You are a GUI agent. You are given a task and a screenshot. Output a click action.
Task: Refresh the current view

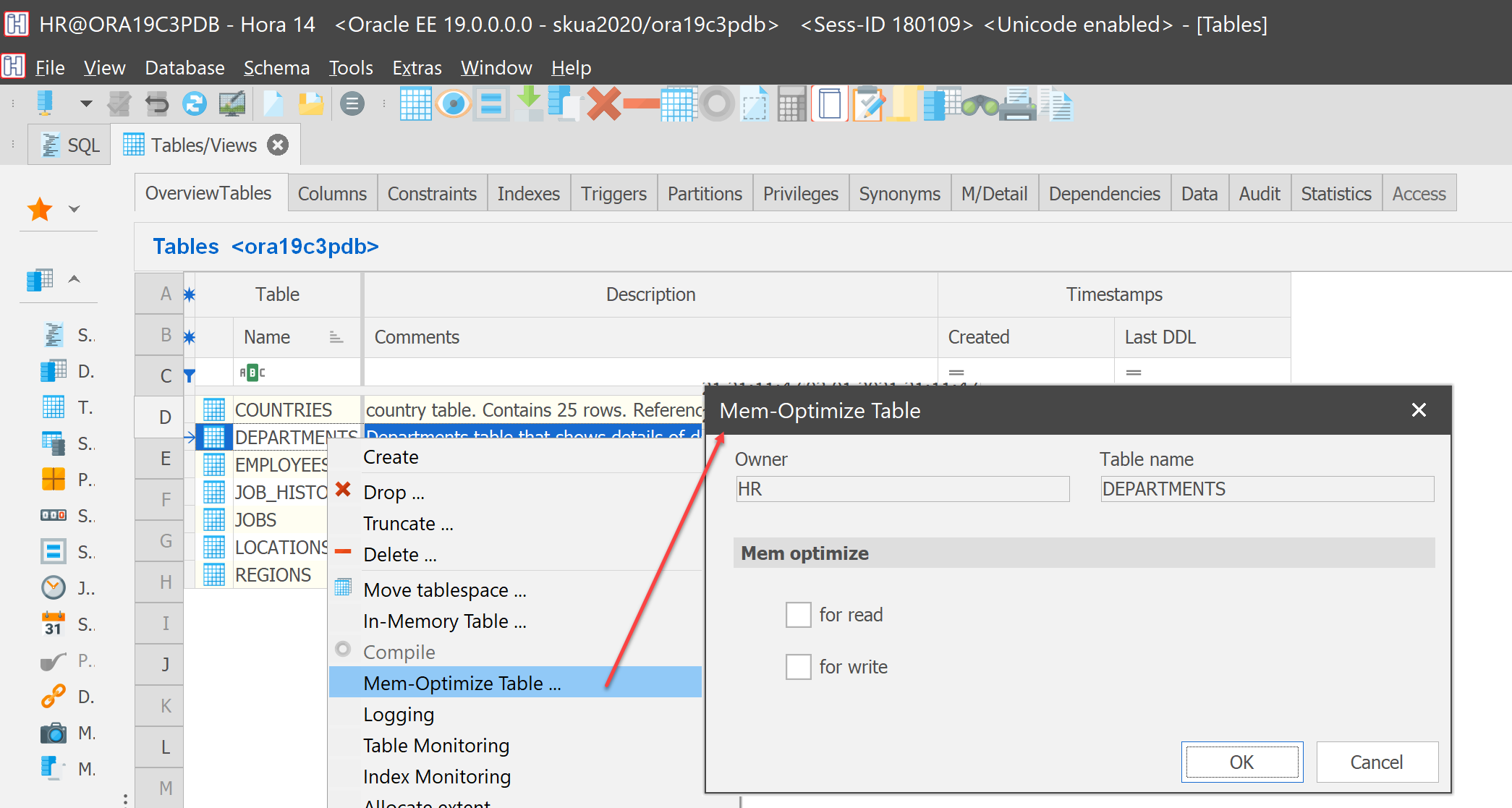[194, 103]
